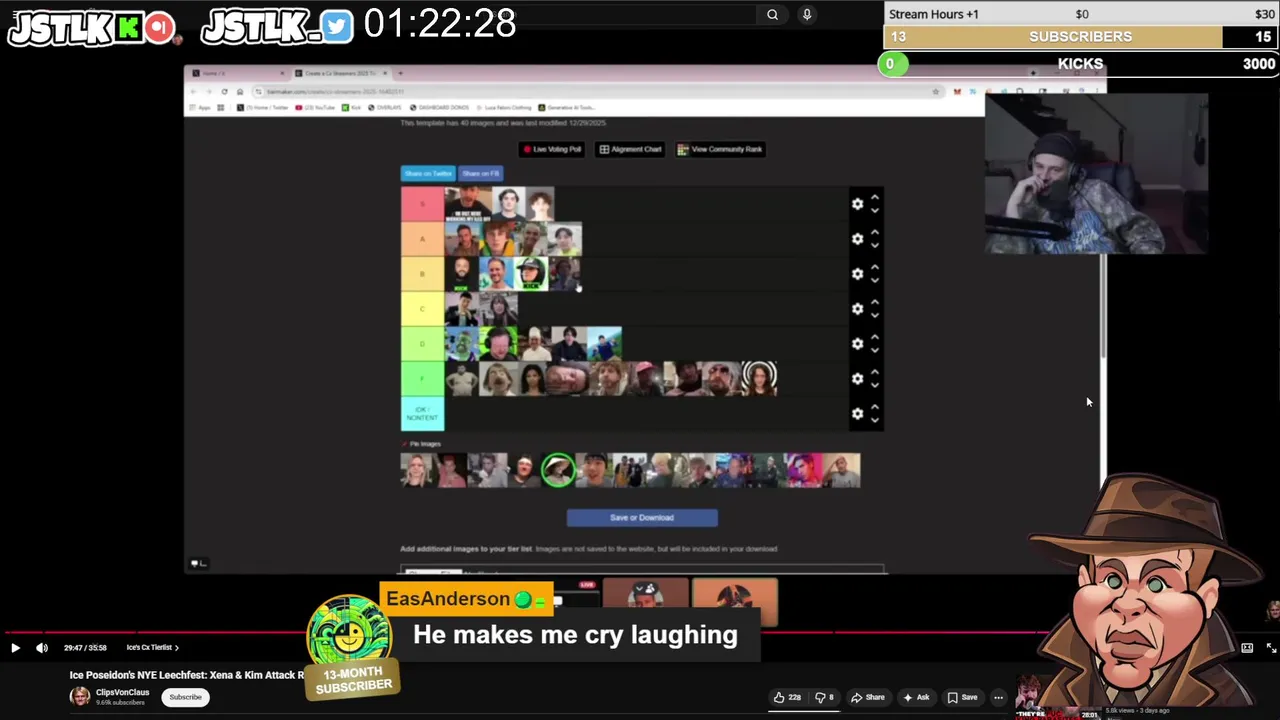Click Save or Download button

tap(642, 518)
